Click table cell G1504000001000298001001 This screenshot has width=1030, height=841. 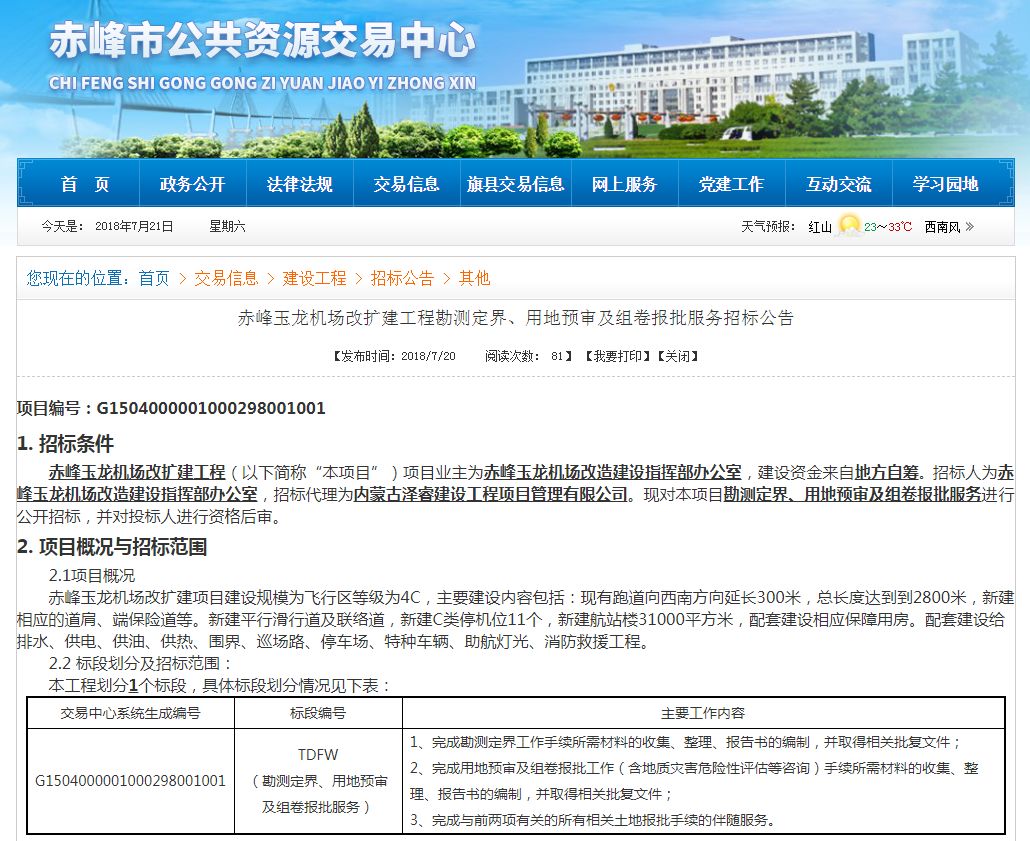coord(130,781)
